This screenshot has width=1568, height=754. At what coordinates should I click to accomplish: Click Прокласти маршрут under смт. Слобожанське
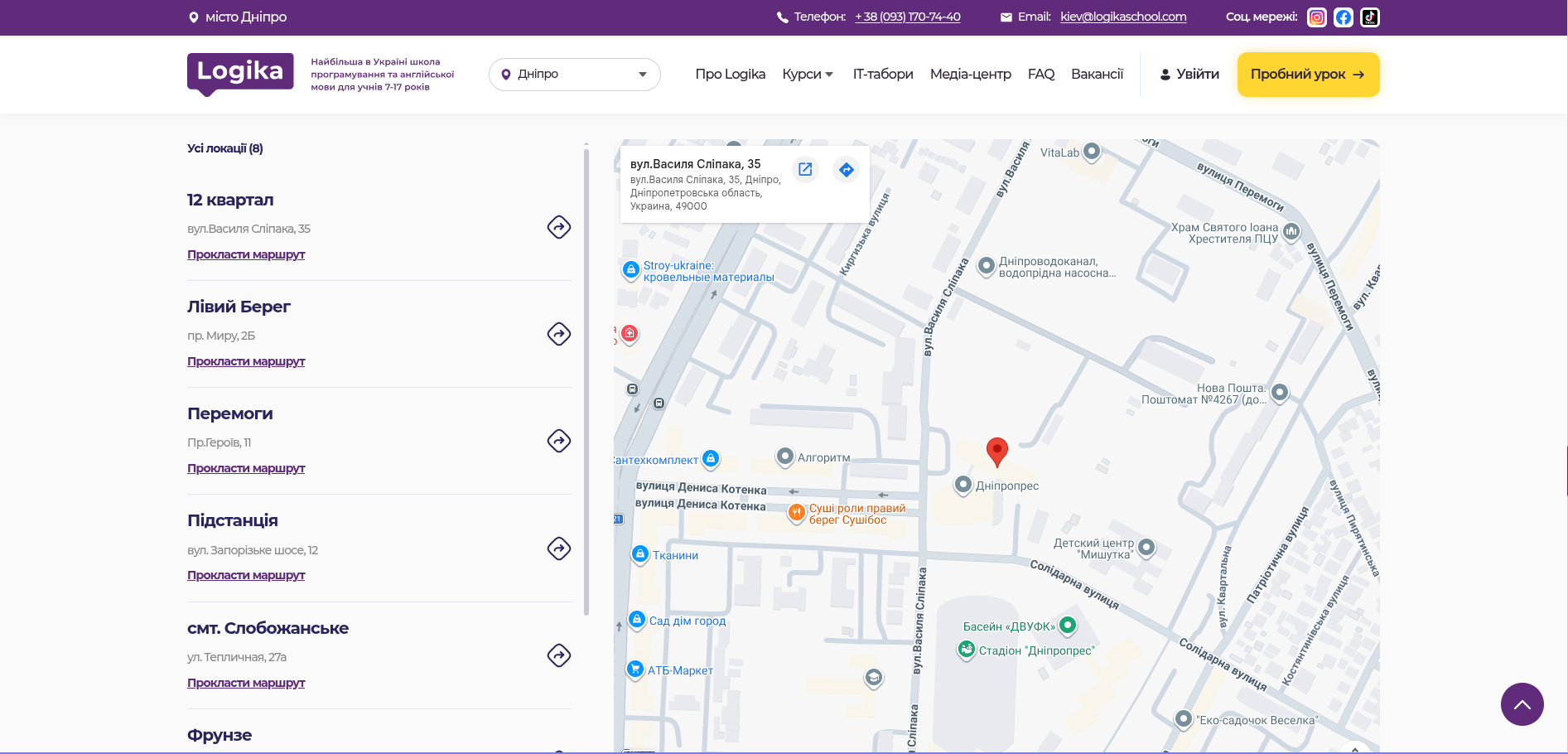(x=246, y=683)
